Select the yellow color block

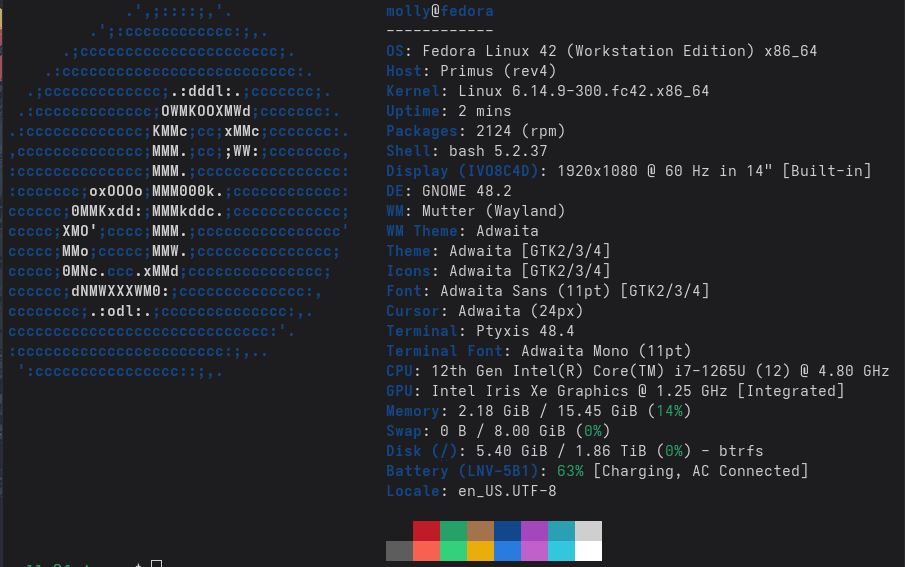tap(480, 551)
